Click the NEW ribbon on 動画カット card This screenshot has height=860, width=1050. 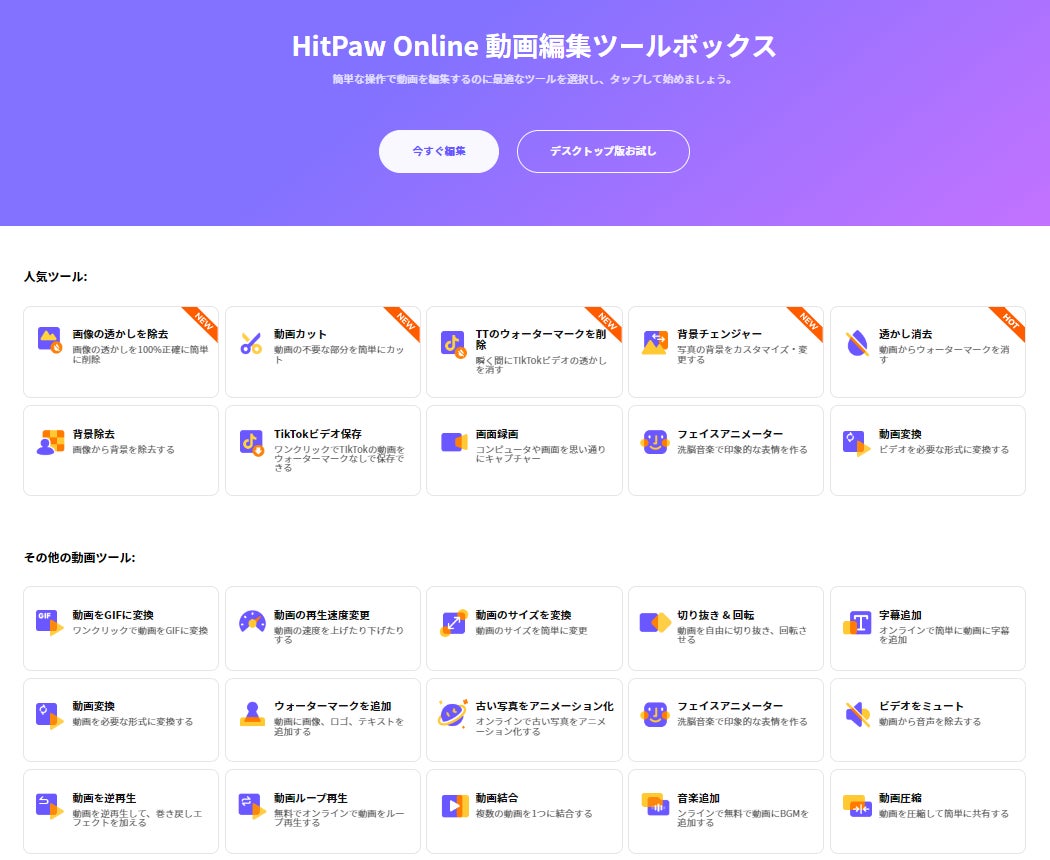click(x=405, y=321)
